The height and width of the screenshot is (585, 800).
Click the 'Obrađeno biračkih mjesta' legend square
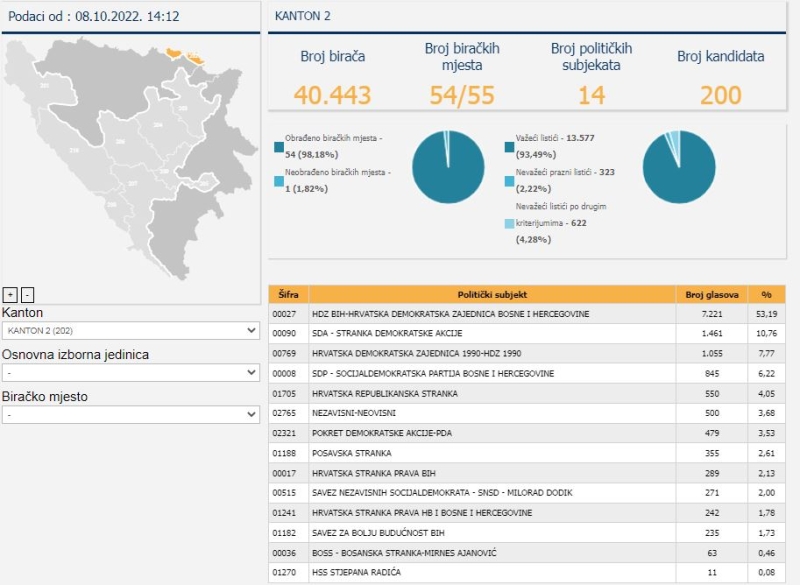pos(278,147)
